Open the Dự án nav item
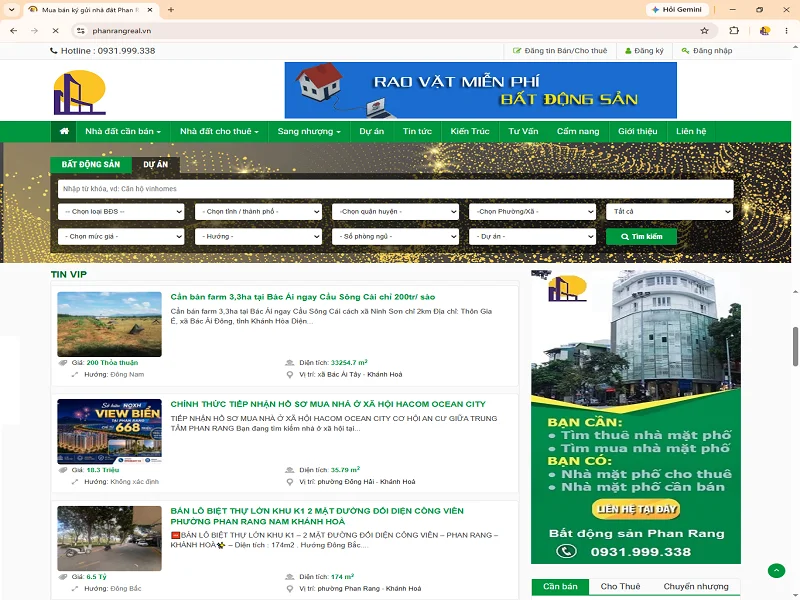 tap(371, 132)
